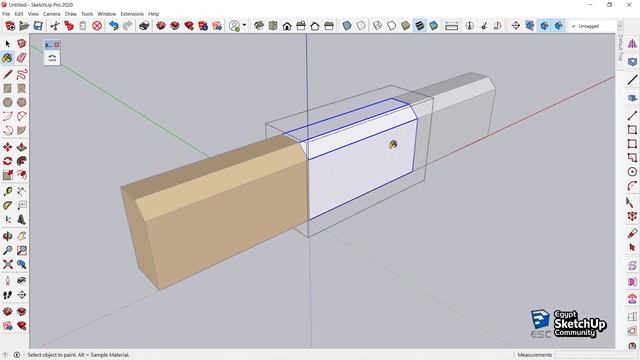Select the Offset tool

coord(22,176)
